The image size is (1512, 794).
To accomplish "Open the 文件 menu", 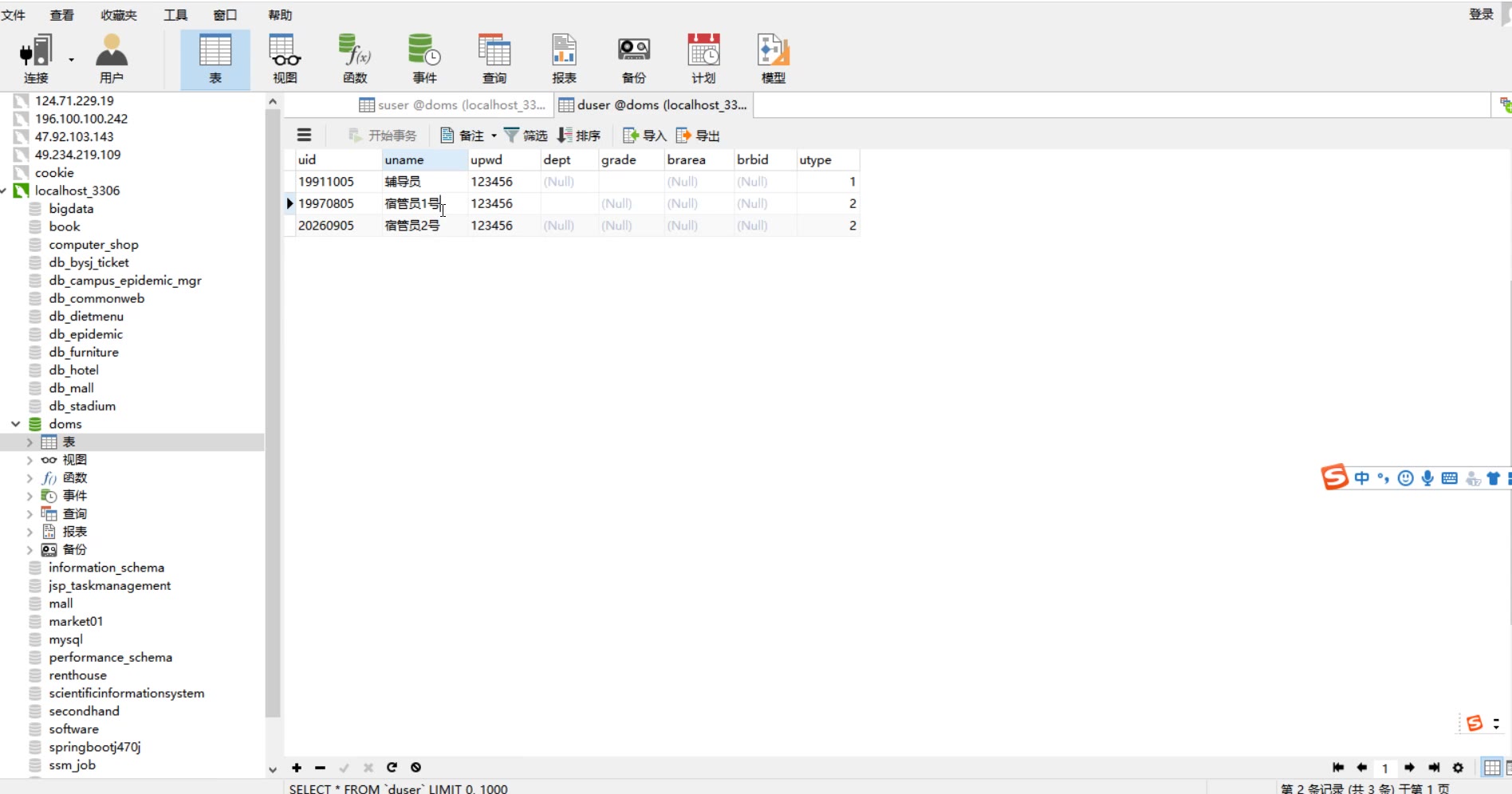I will coord(14,15).
